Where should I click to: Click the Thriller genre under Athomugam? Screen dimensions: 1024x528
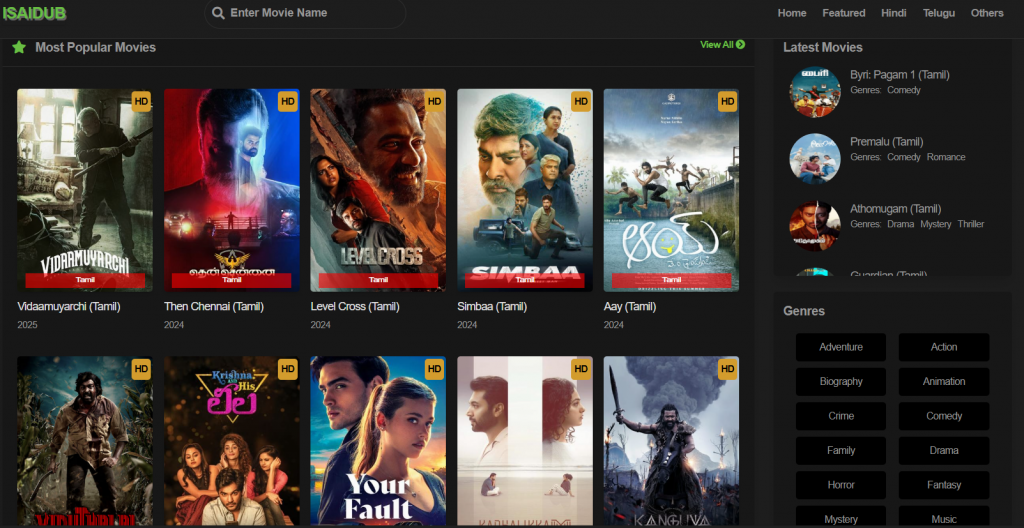pyautogui.click(x=971, y=224)
